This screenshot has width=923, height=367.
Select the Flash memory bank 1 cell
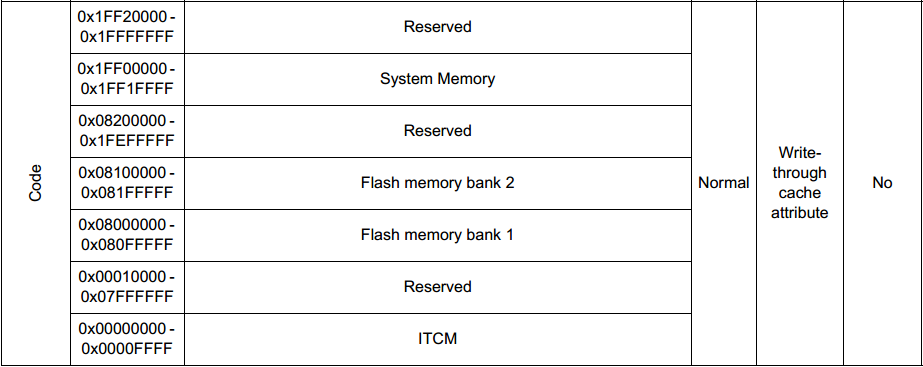click(x=437, y=235)
